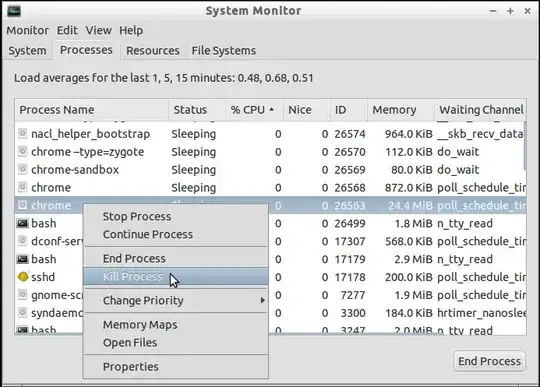Switch to the System tab
540x387 pixels.
pos(27,51)
